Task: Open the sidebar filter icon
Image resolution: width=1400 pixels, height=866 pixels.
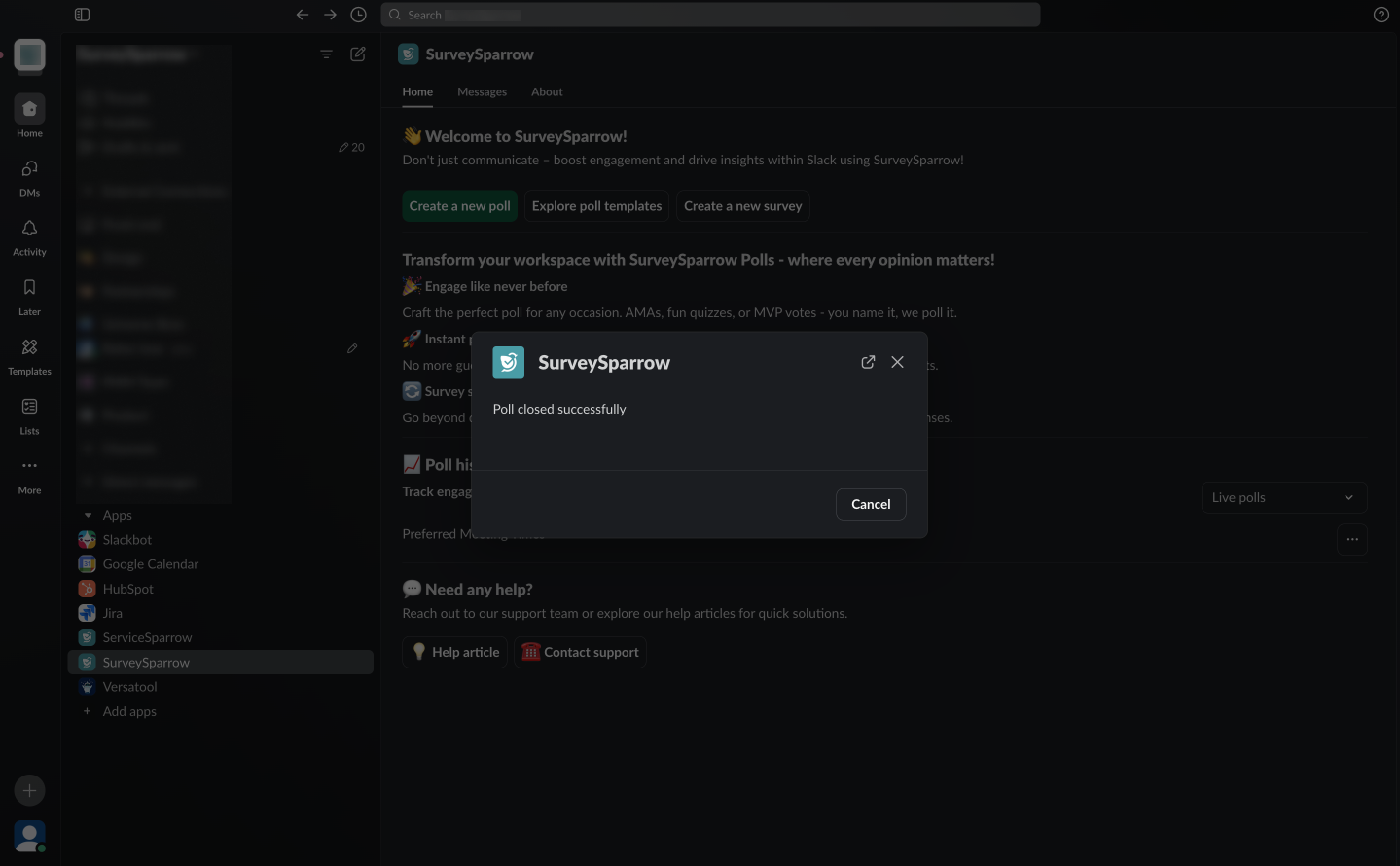Action: tap(326, 54)
